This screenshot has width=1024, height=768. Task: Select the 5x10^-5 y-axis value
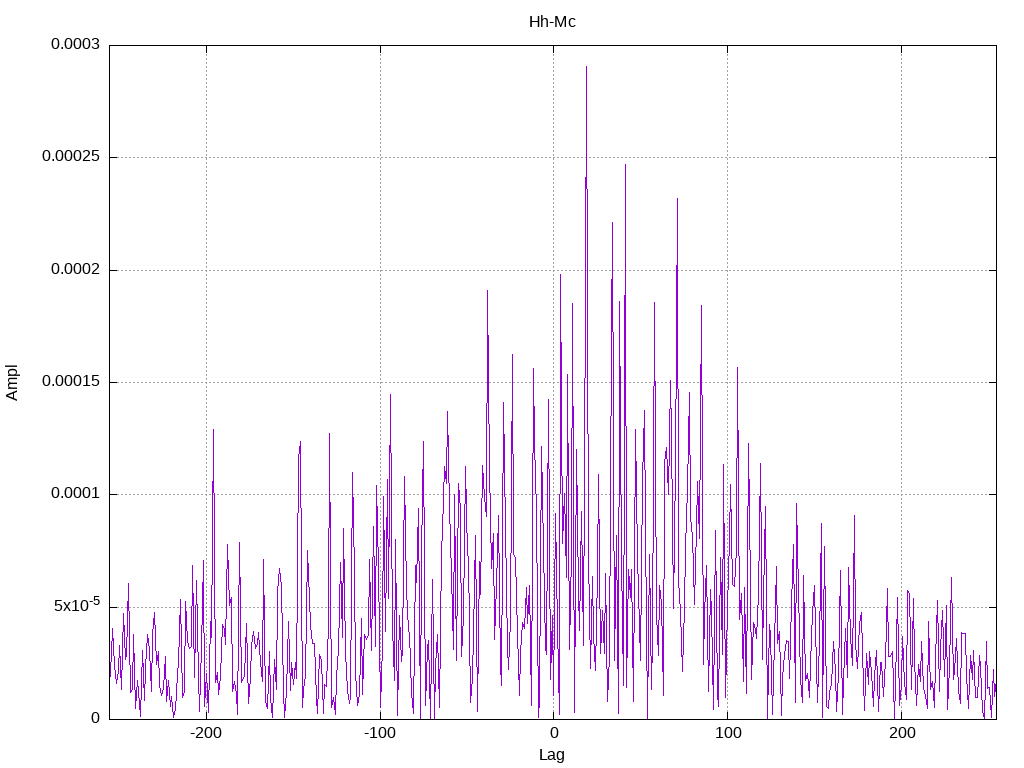tap(77, 605)
